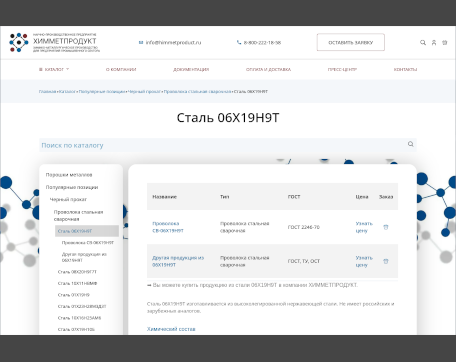456x362 pixels.
Task: Click the info@himmetproduct.ru email link
Action: (x=173, y=42)
